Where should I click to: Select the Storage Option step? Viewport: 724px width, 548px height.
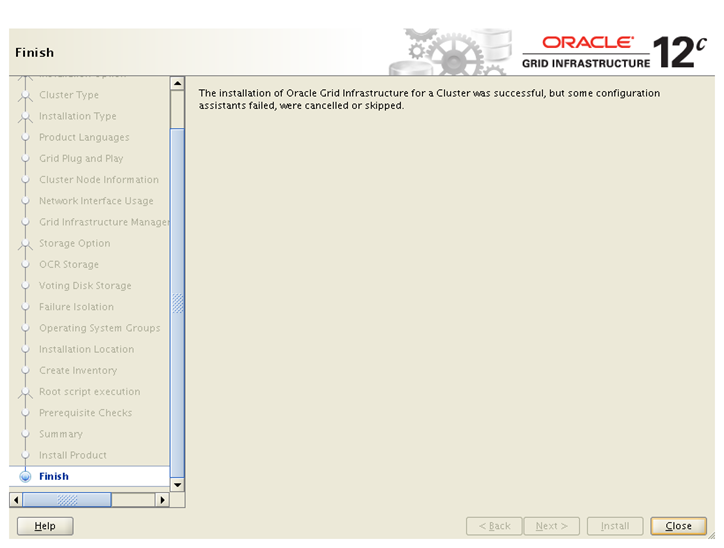pos(74,243)
